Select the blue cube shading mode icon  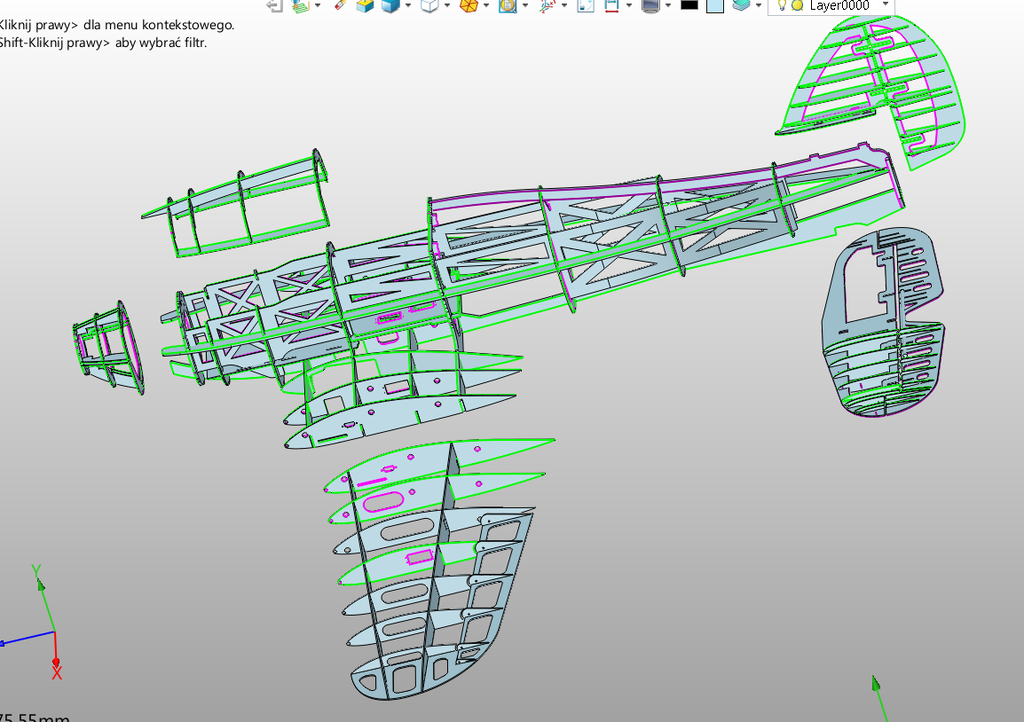click(389, 8)
